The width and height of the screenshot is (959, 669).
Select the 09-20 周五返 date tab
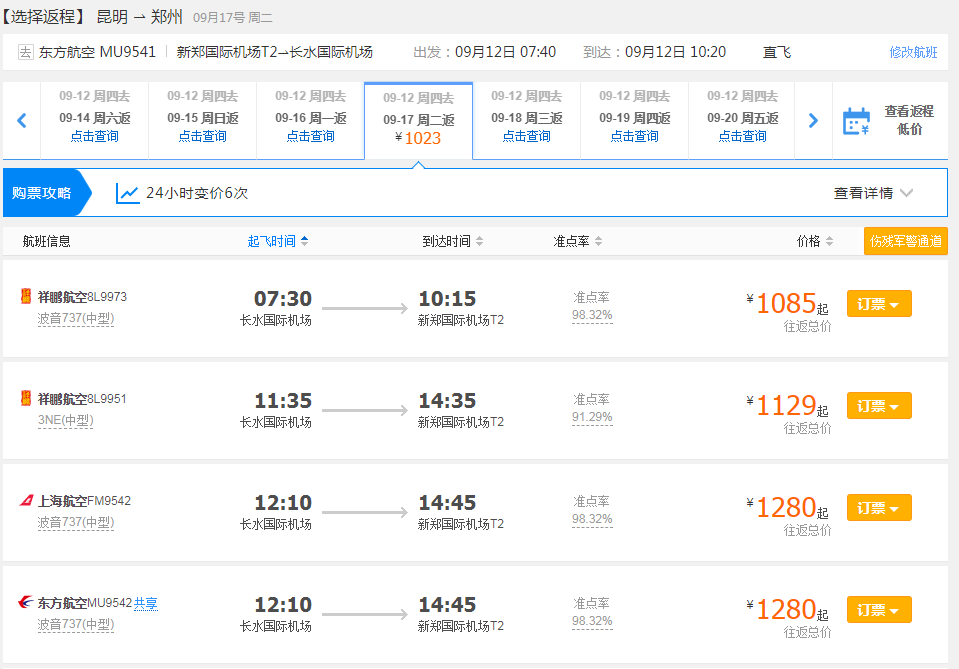[x=742, y=120]
